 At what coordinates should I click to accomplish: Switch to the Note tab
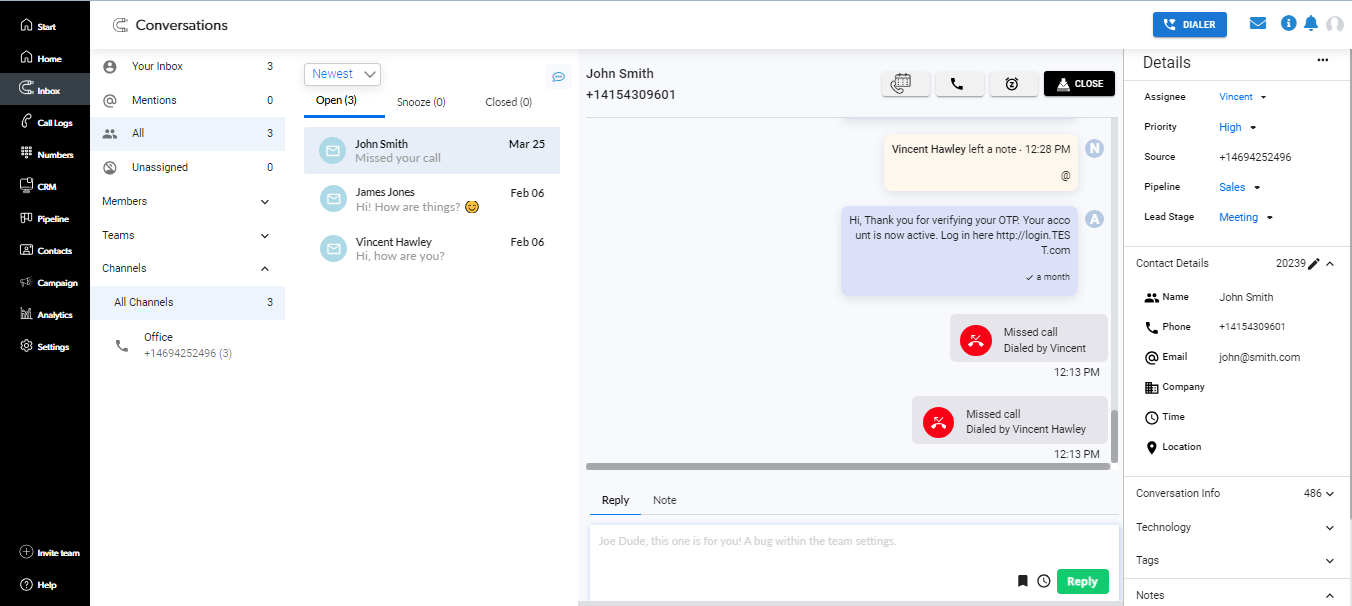point(664,500)
